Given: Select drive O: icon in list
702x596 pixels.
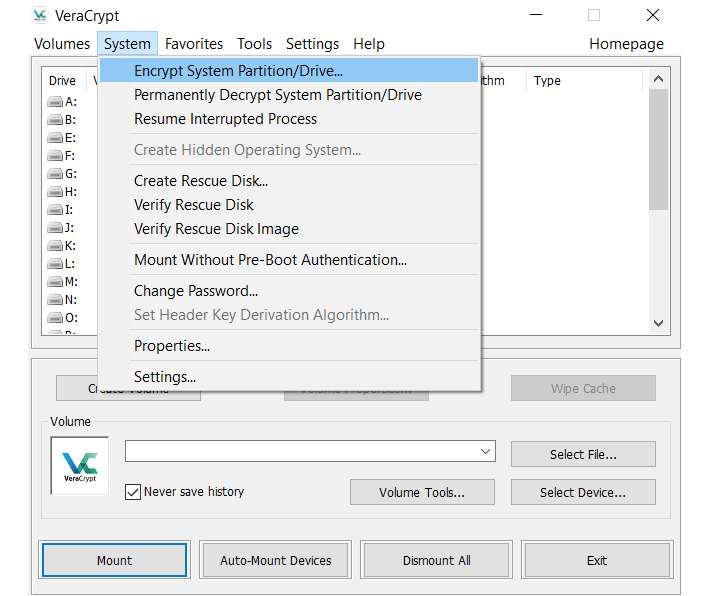Looking at the screenshot, I should pyautogui.click(x=55, y=317).
